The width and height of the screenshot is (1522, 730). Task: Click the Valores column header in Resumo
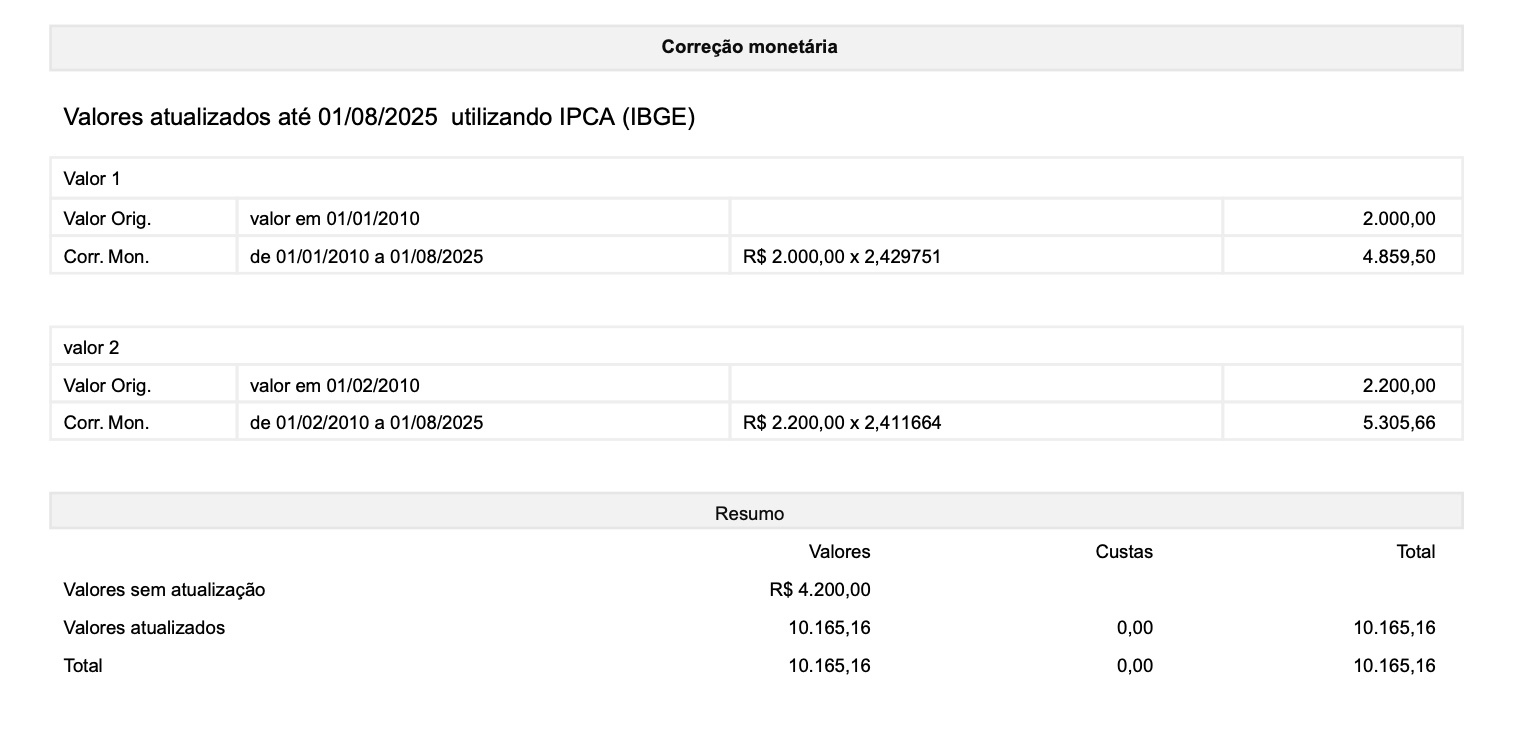click(839, 551)
